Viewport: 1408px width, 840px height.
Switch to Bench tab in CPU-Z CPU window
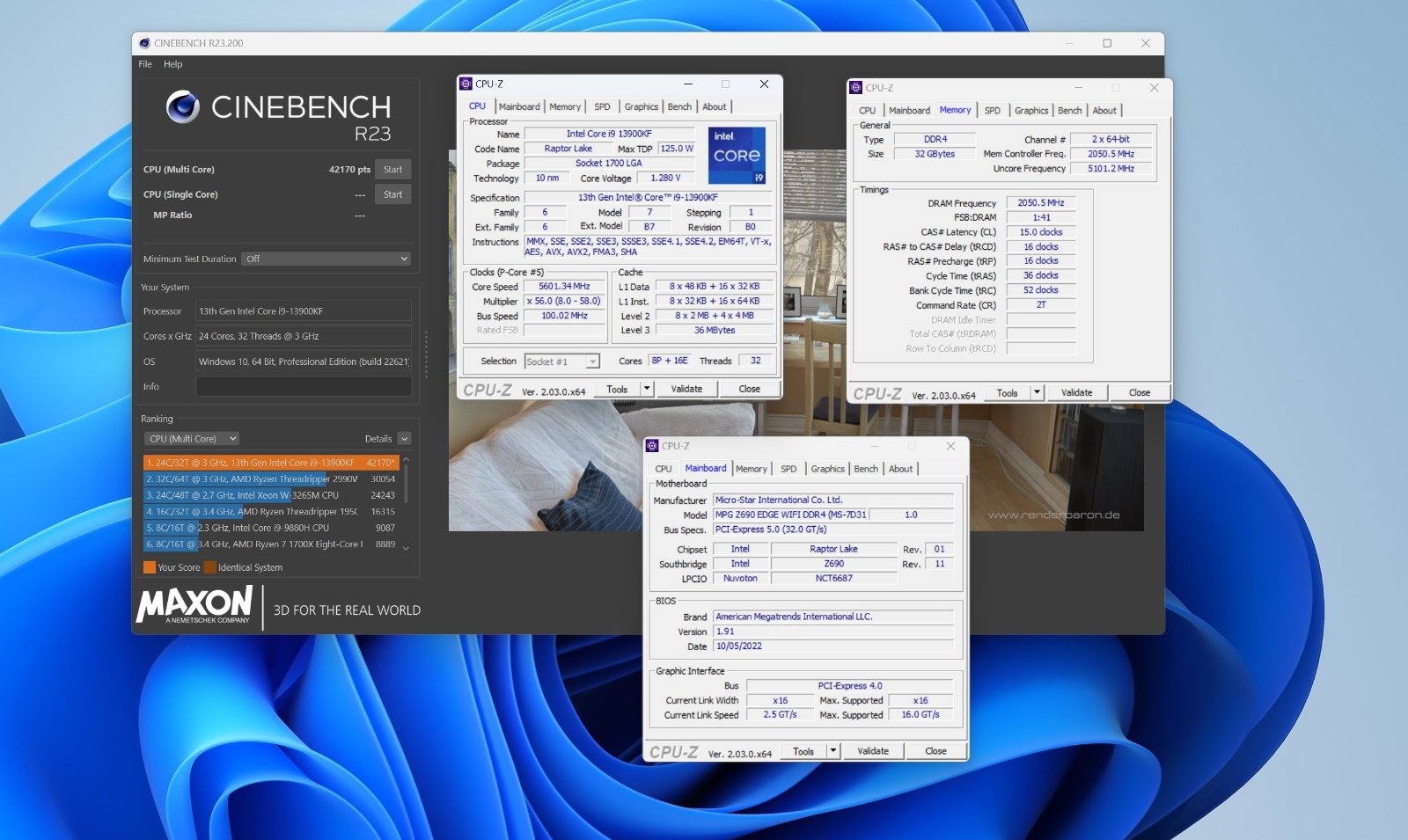pos(679,106)
